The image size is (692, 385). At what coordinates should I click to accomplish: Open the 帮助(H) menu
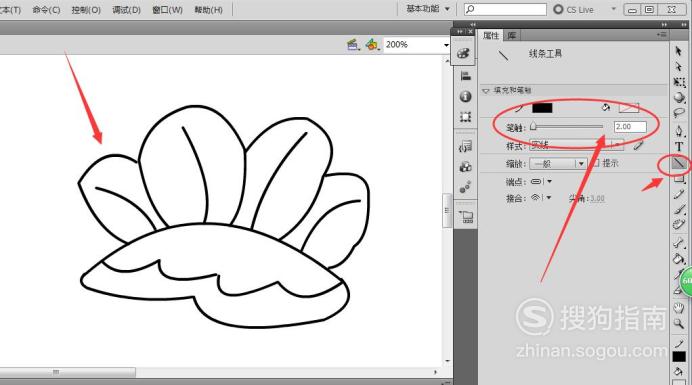point(208,9)
